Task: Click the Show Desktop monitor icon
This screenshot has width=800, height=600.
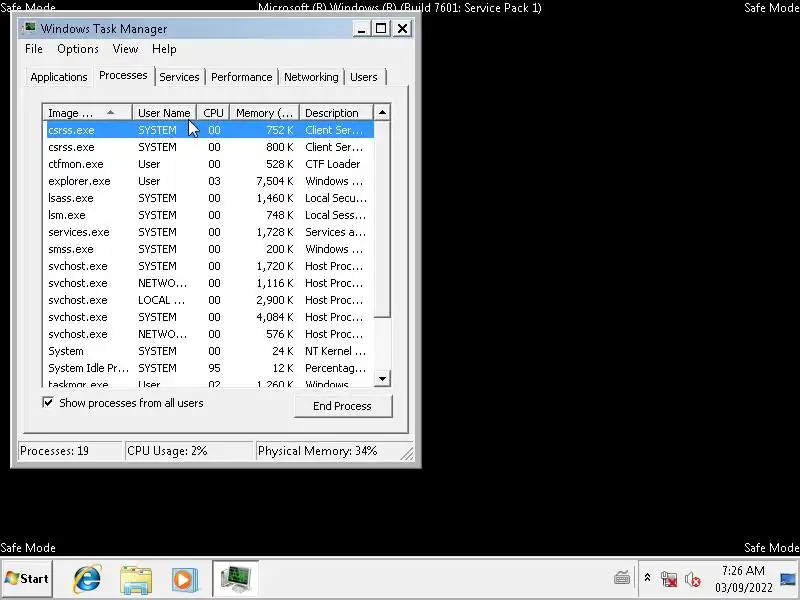Action: (788, 579)
